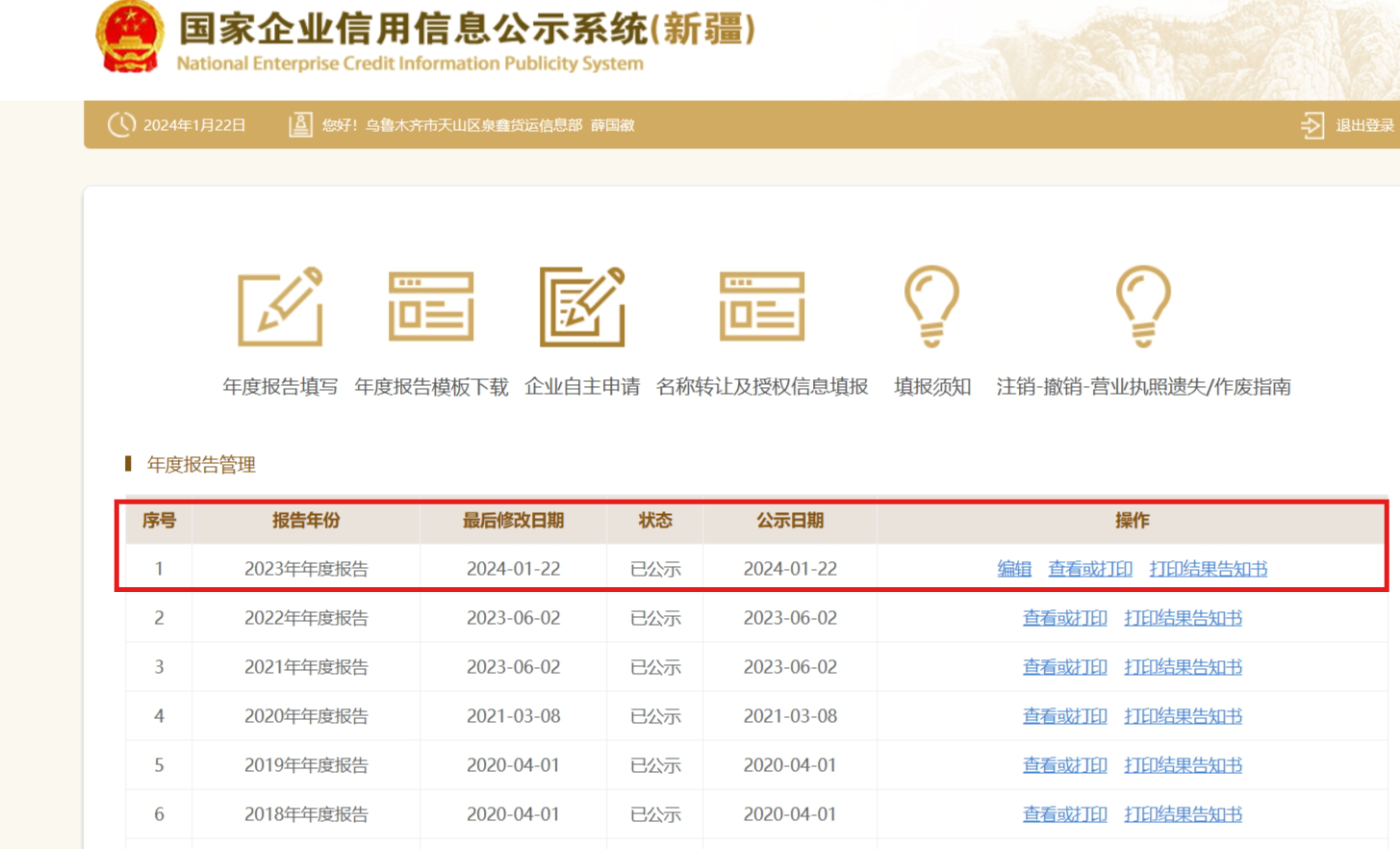Screen dimensions: 1400x849
Task: Open the 企业自主申请 notepad icon
Action: [582, 306]
